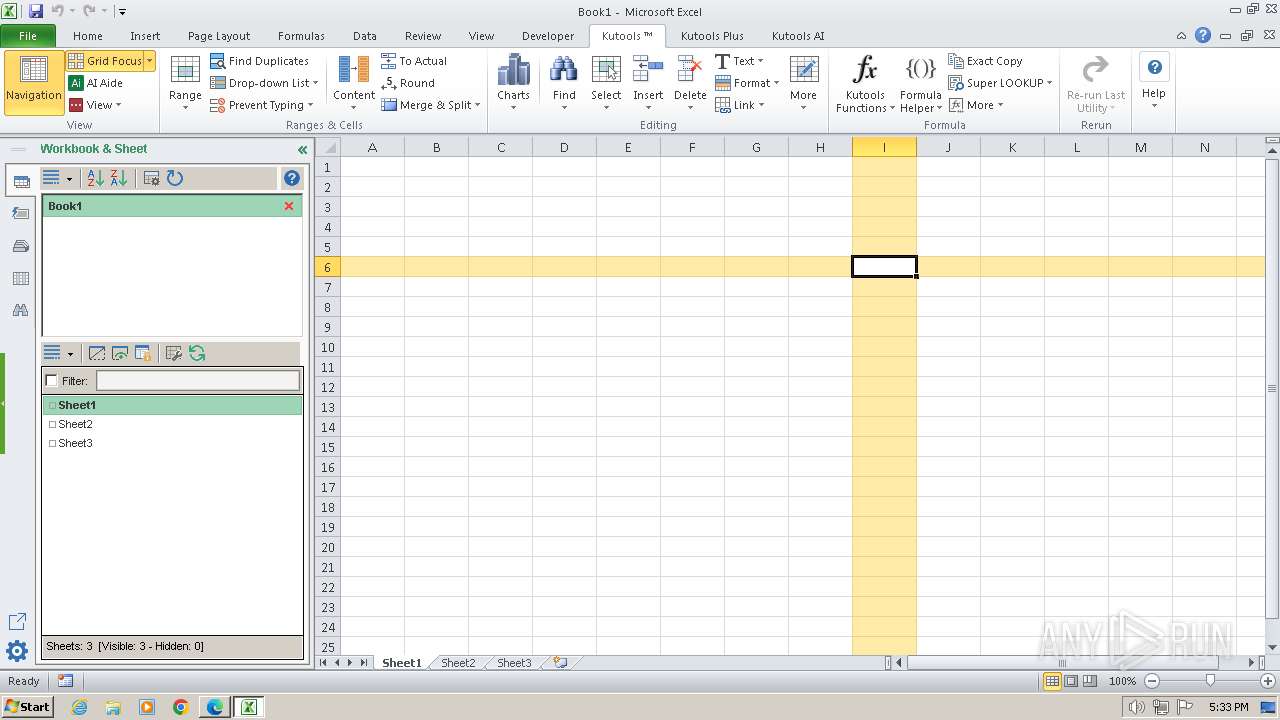This screenshot has width=1280, height=720.
Task: Open Kutools settings gear in sidebar
Action: pyautogui.click(x=17, y=652)
